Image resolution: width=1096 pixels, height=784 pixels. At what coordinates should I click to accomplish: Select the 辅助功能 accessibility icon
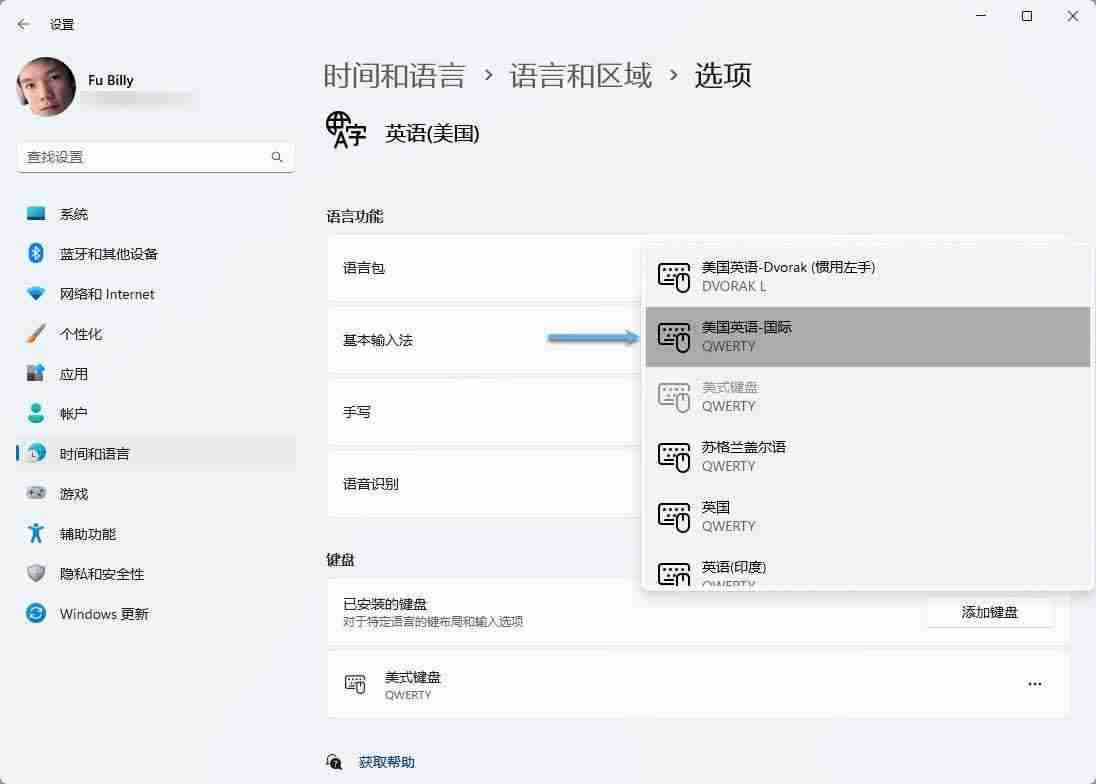tap(33, 533)
